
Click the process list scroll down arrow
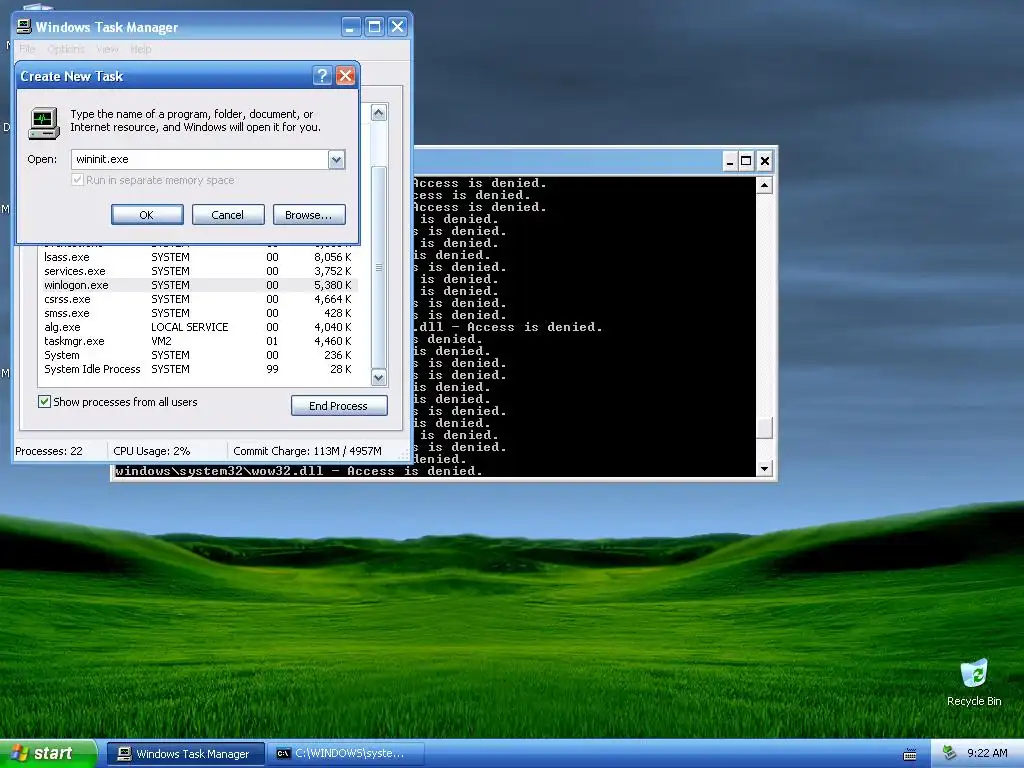point(379,377)
